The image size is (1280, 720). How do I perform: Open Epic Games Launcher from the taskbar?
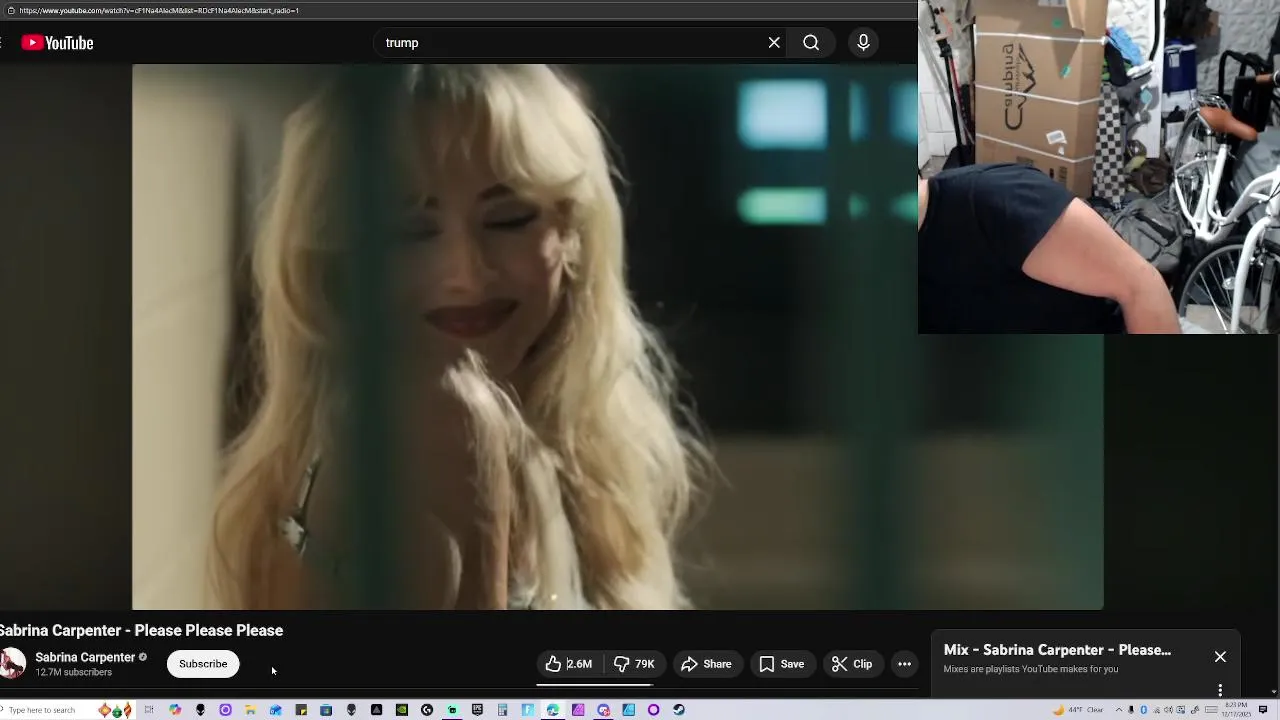coord(477,710)
